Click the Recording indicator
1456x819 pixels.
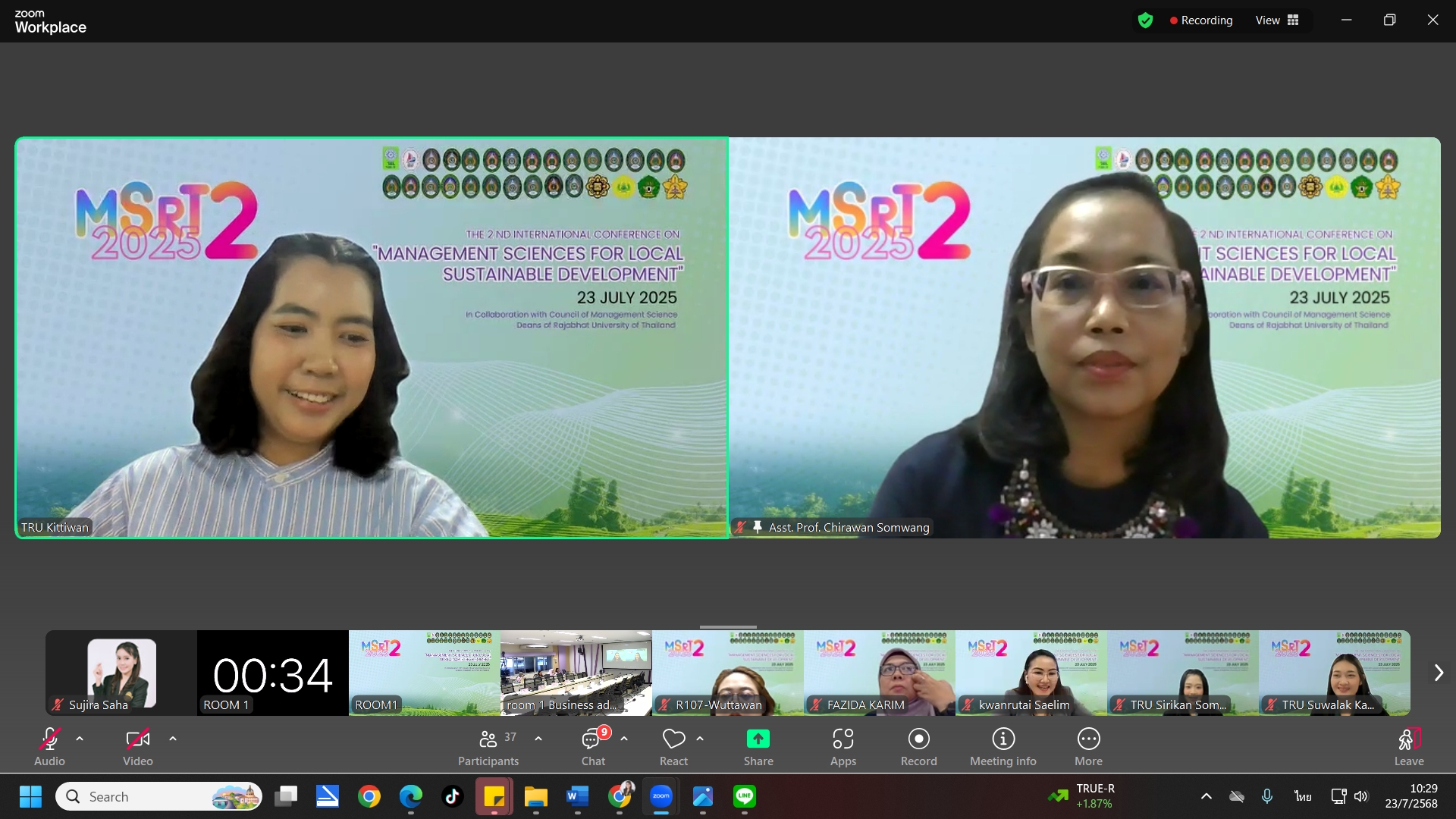pyautogui.click(x=1201, y=20)
